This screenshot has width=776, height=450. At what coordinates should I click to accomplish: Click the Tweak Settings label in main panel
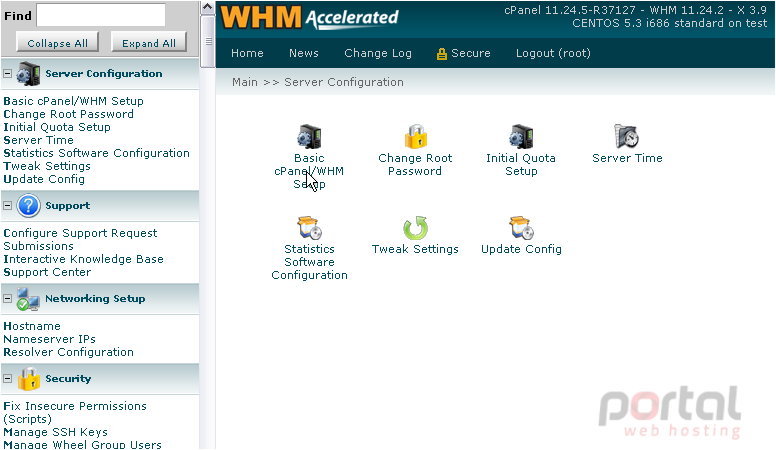coord(415,249)
